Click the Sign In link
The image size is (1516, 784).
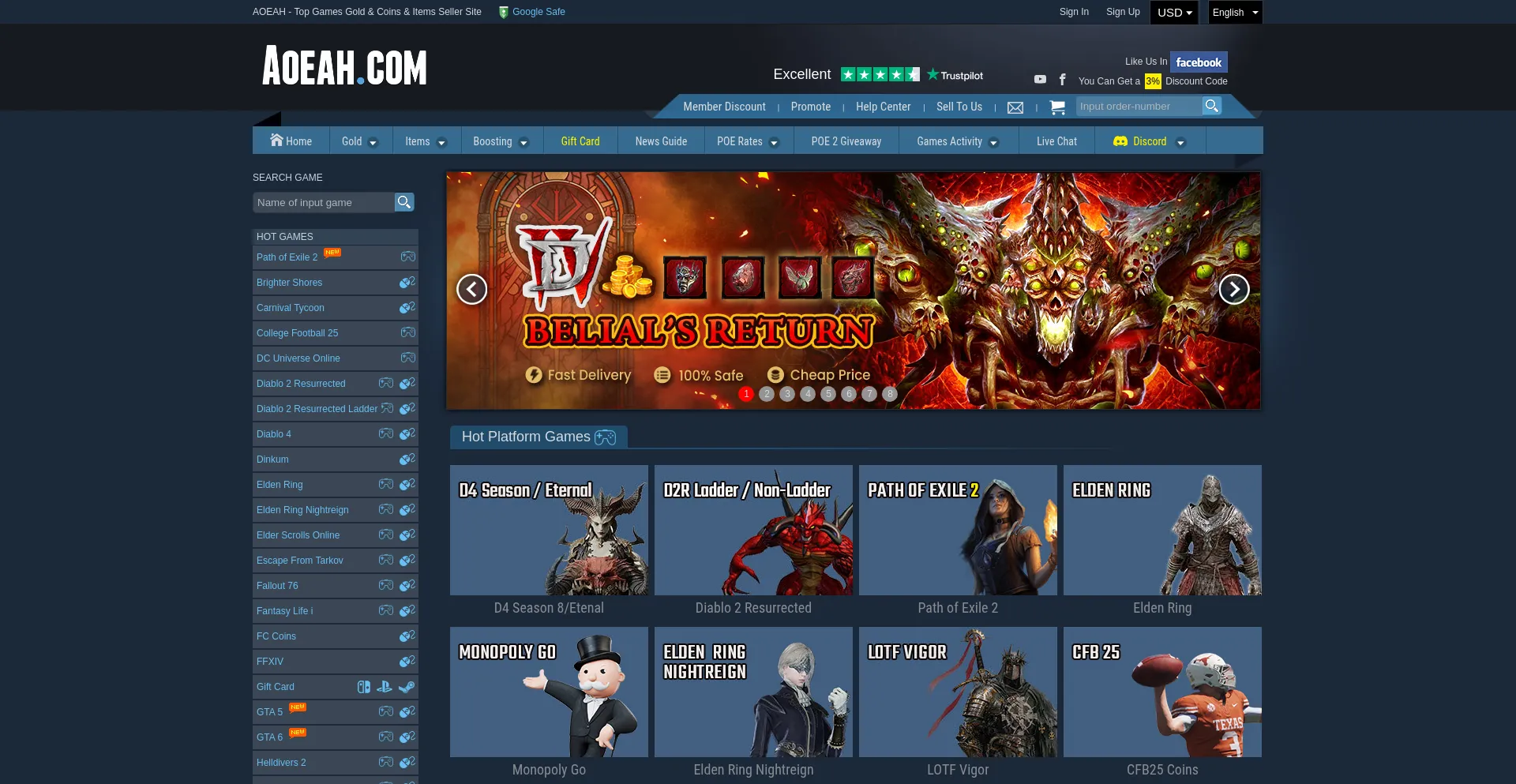[1074, 12]
